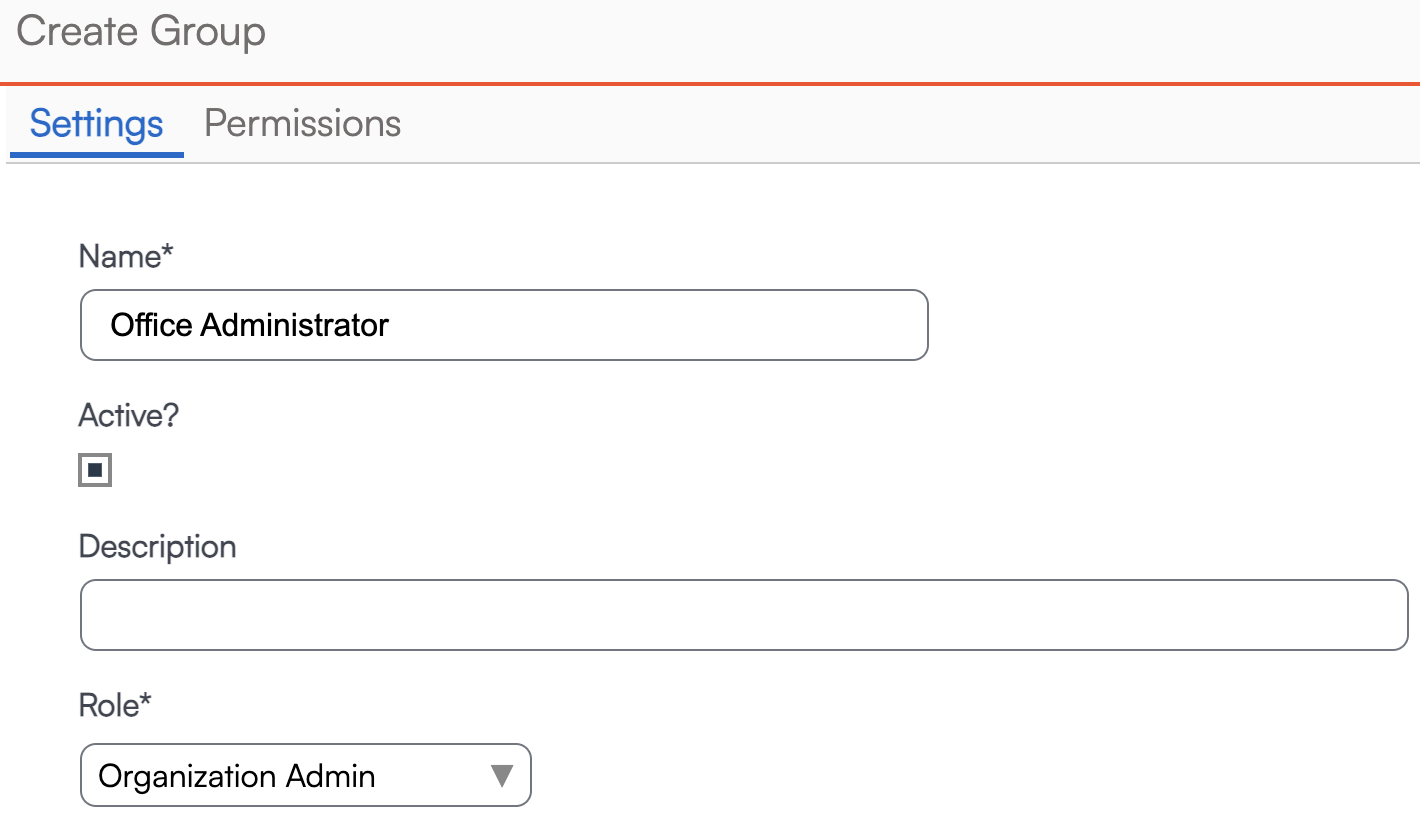Click the asterisk beside the Role label
Viewport: 1420px width, 830px height.
(x=146, y=702)
